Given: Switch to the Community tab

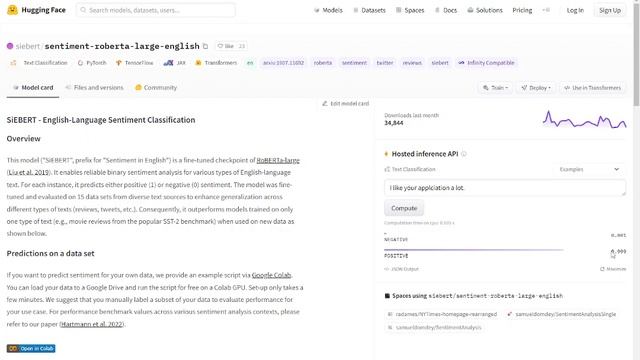Looking at the screenshot, I should point(156,88).
